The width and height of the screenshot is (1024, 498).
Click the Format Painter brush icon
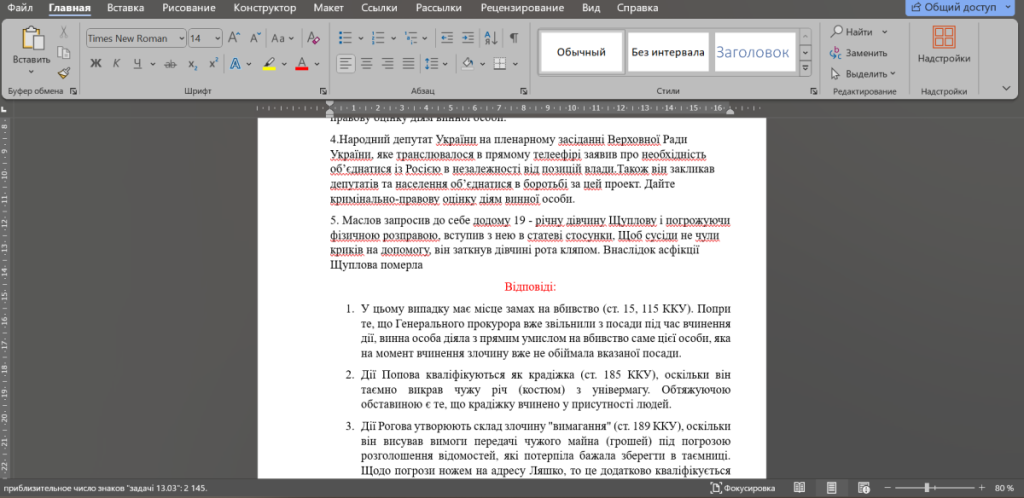[64, 72]
